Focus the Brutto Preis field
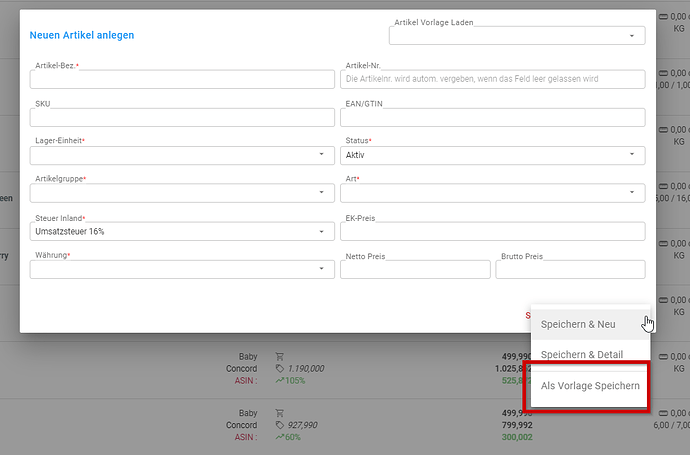The image size is (690, 455). tap(570, 269)
